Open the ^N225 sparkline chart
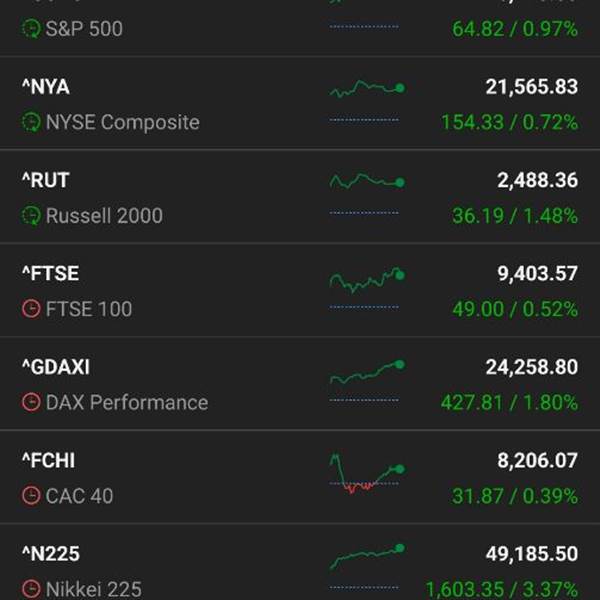The height and width of the screenshot is (600, 600). coord(366,556)
